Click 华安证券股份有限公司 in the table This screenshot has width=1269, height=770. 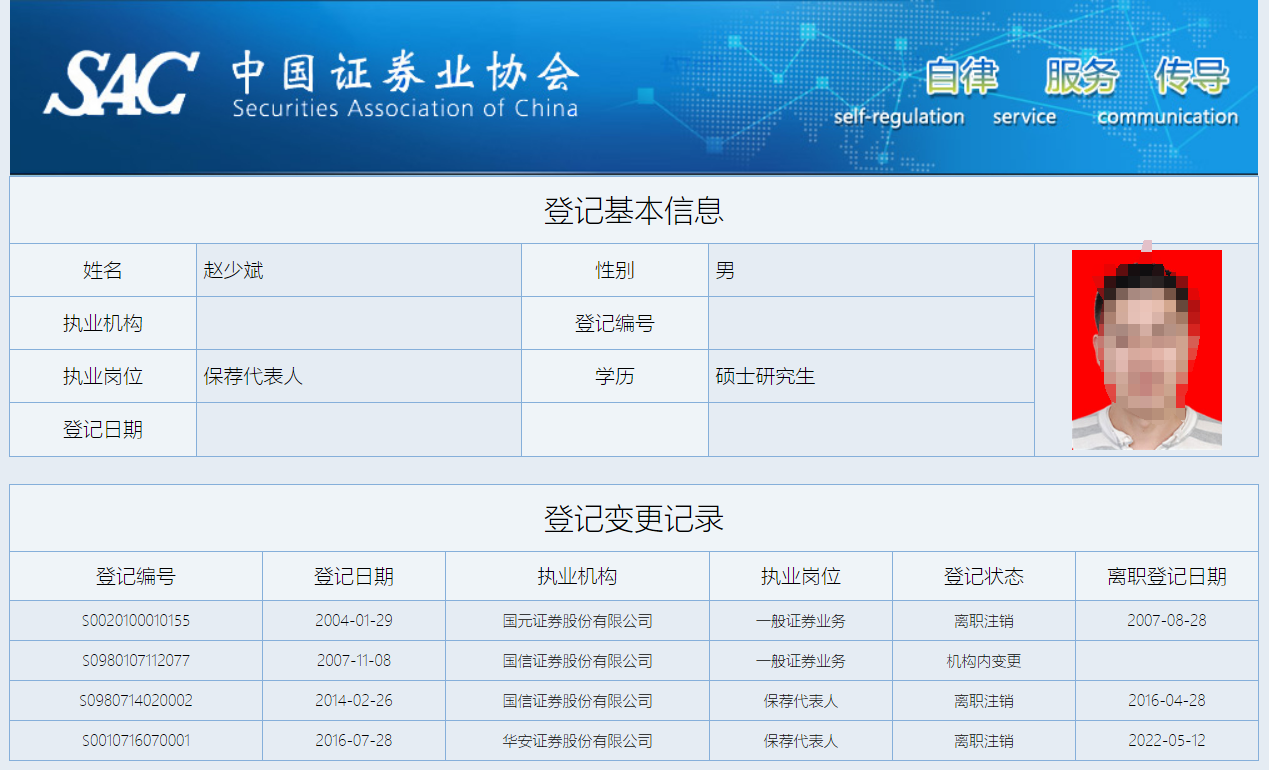coord(578,740)
